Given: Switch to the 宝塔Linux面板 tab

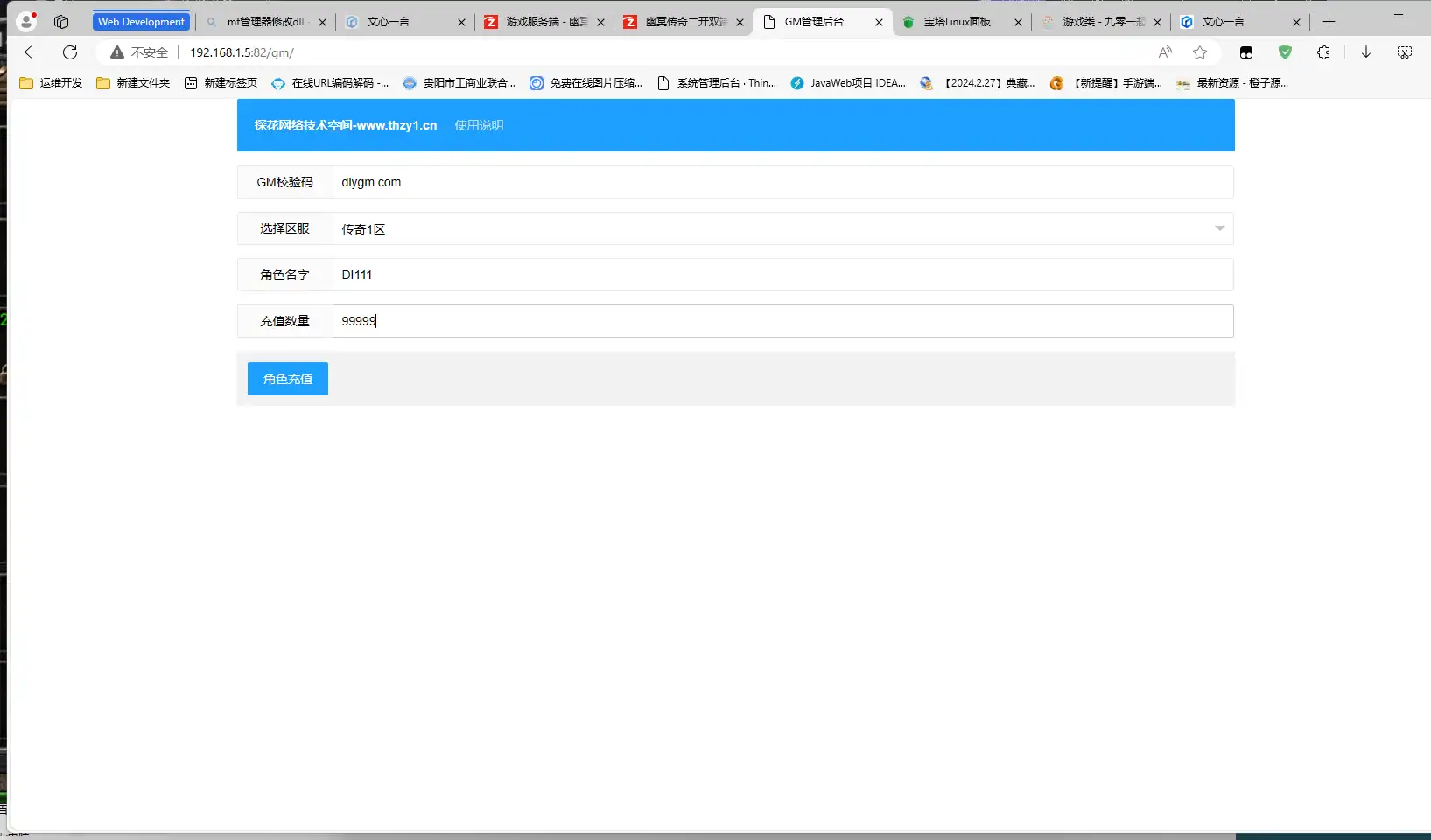Looking at the screenshot, I should click(961, 22).
